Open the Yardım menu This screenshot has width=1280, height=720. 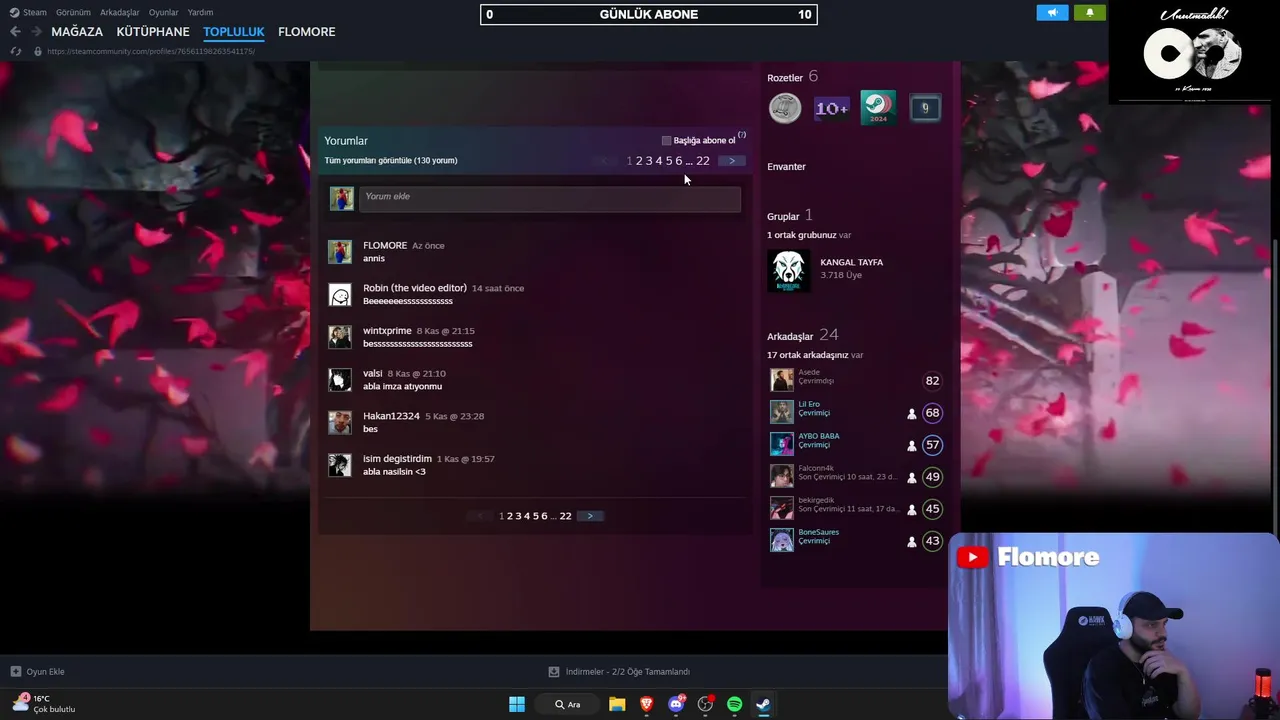point(200,12)
